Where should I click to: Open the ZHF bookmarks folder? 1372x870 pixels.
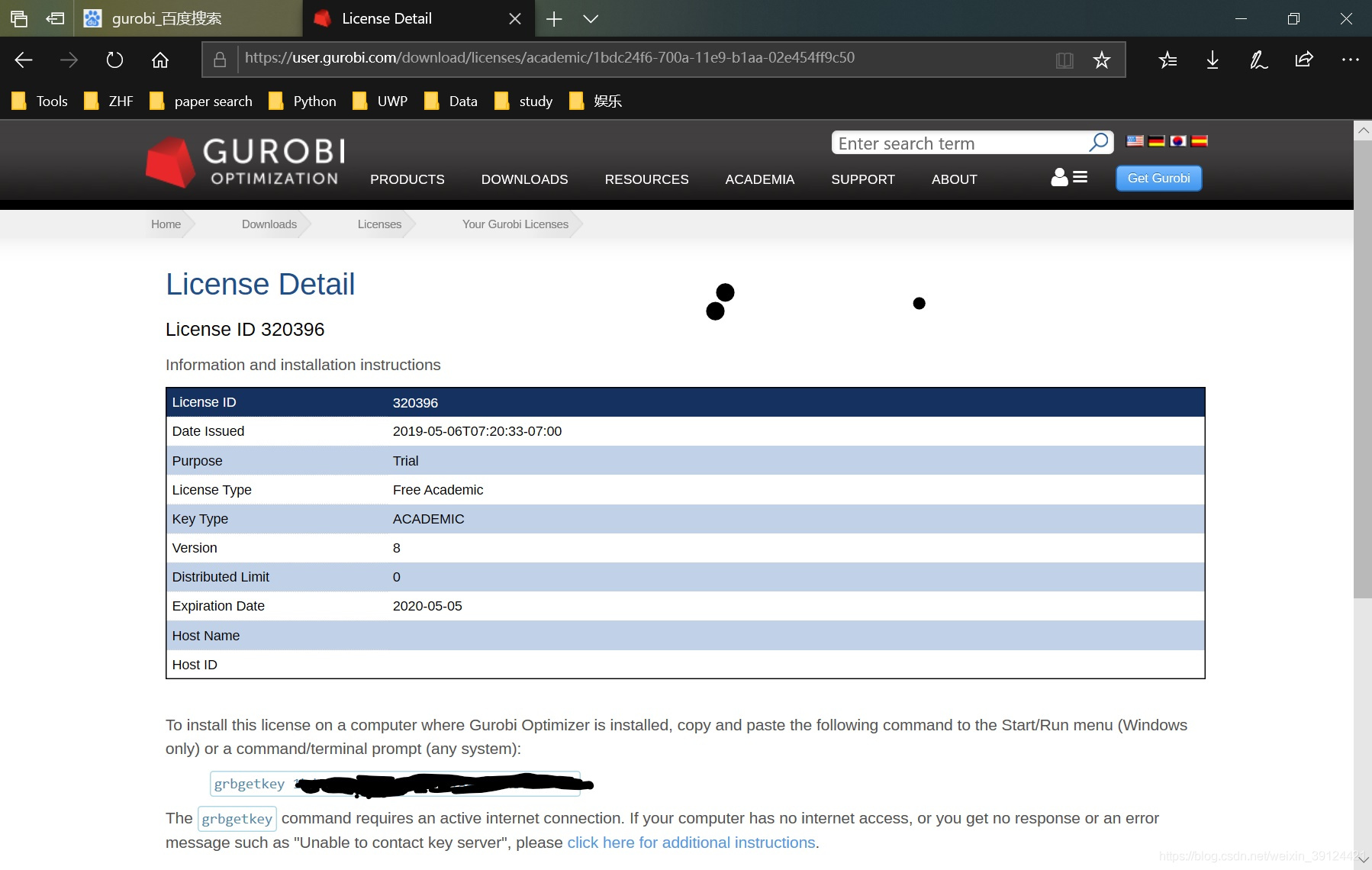tap(108, 101)
